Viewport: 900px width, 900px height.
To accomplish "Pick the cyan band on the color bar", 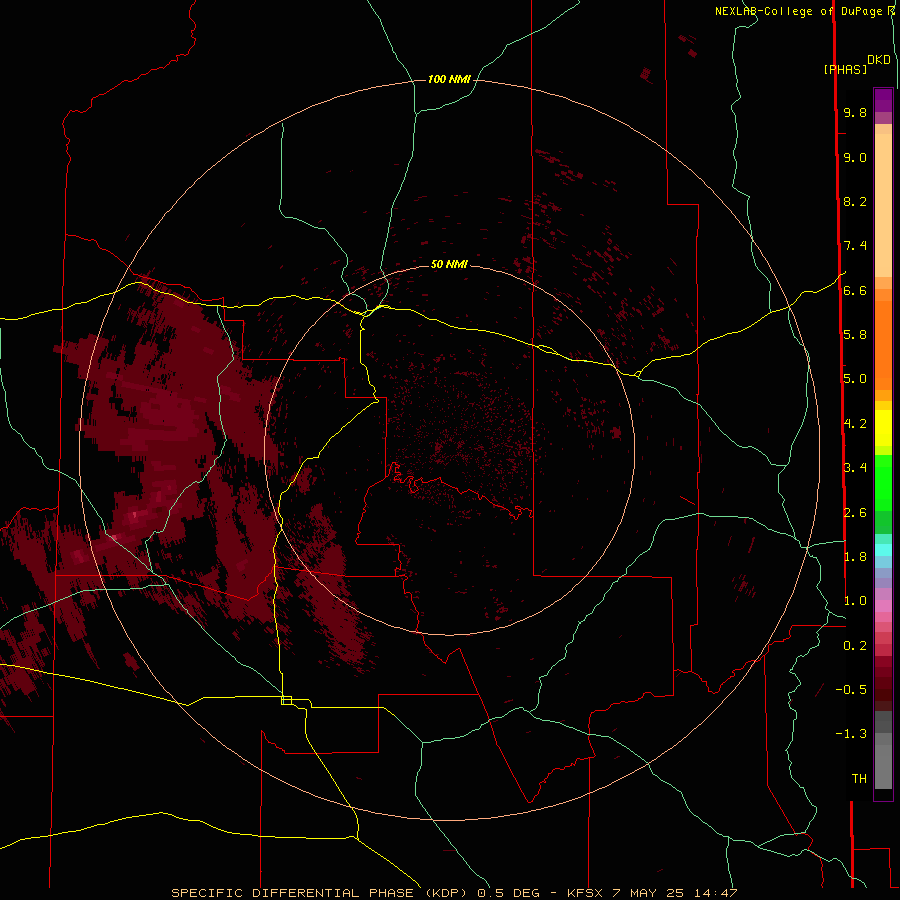I will (x=883, y=550).
